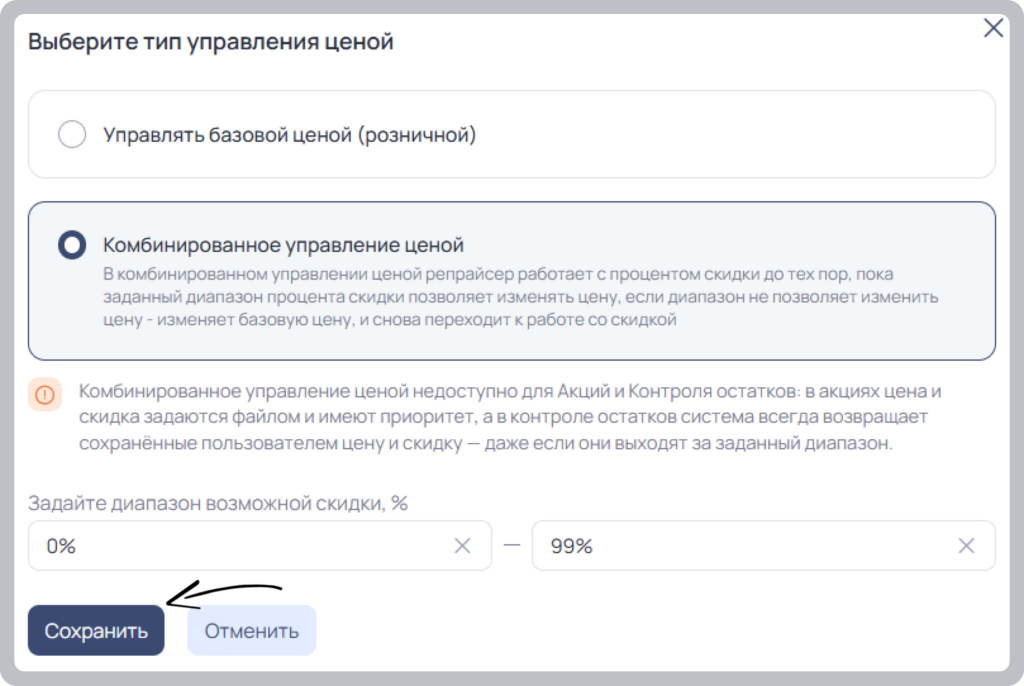
Task: Focus the maximum discount input showing 99%
Action: [763, 546]
